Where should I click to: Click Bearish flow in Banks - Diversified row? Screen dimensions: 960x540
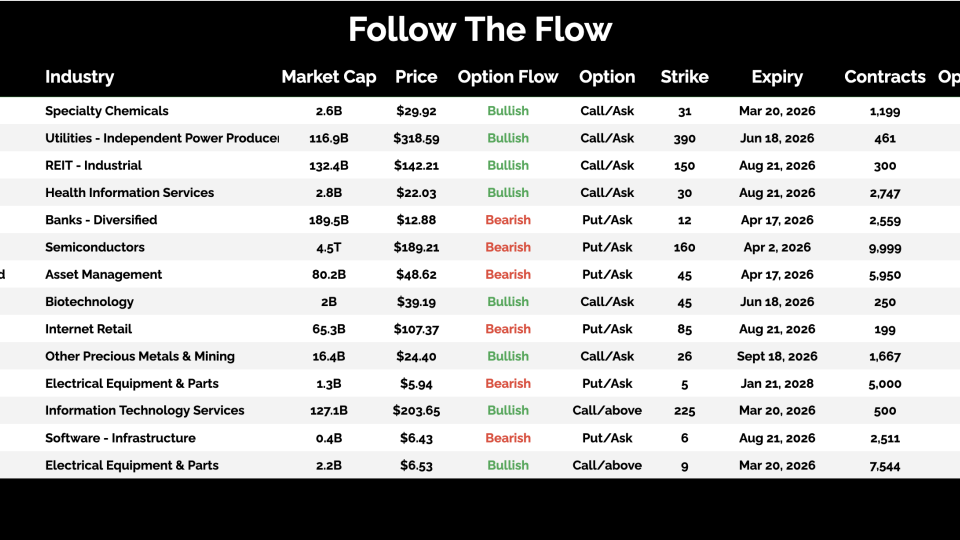[x=507, y=220]
